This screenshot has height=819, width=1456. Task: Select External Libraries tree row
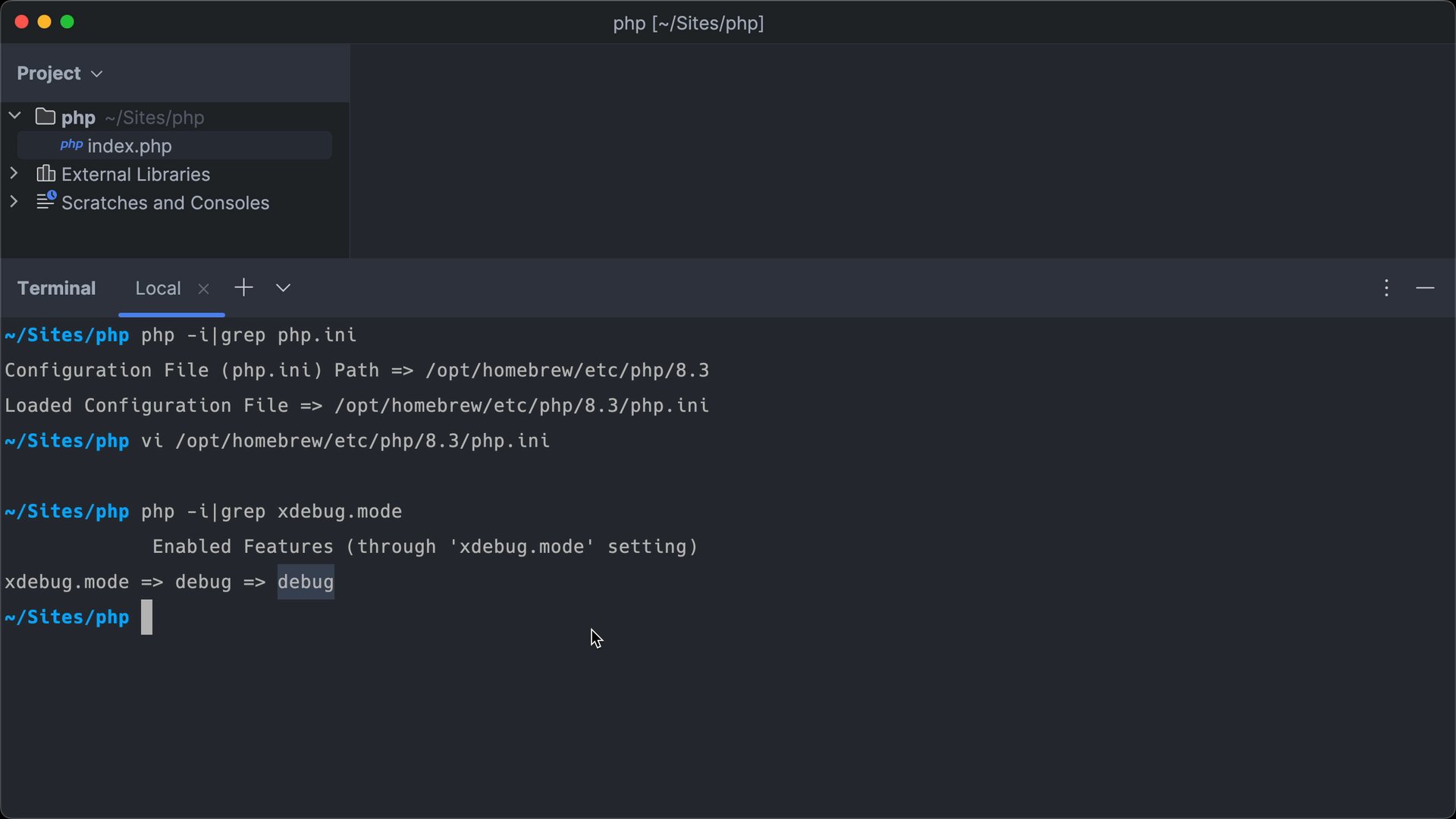[x=174, y=174]
